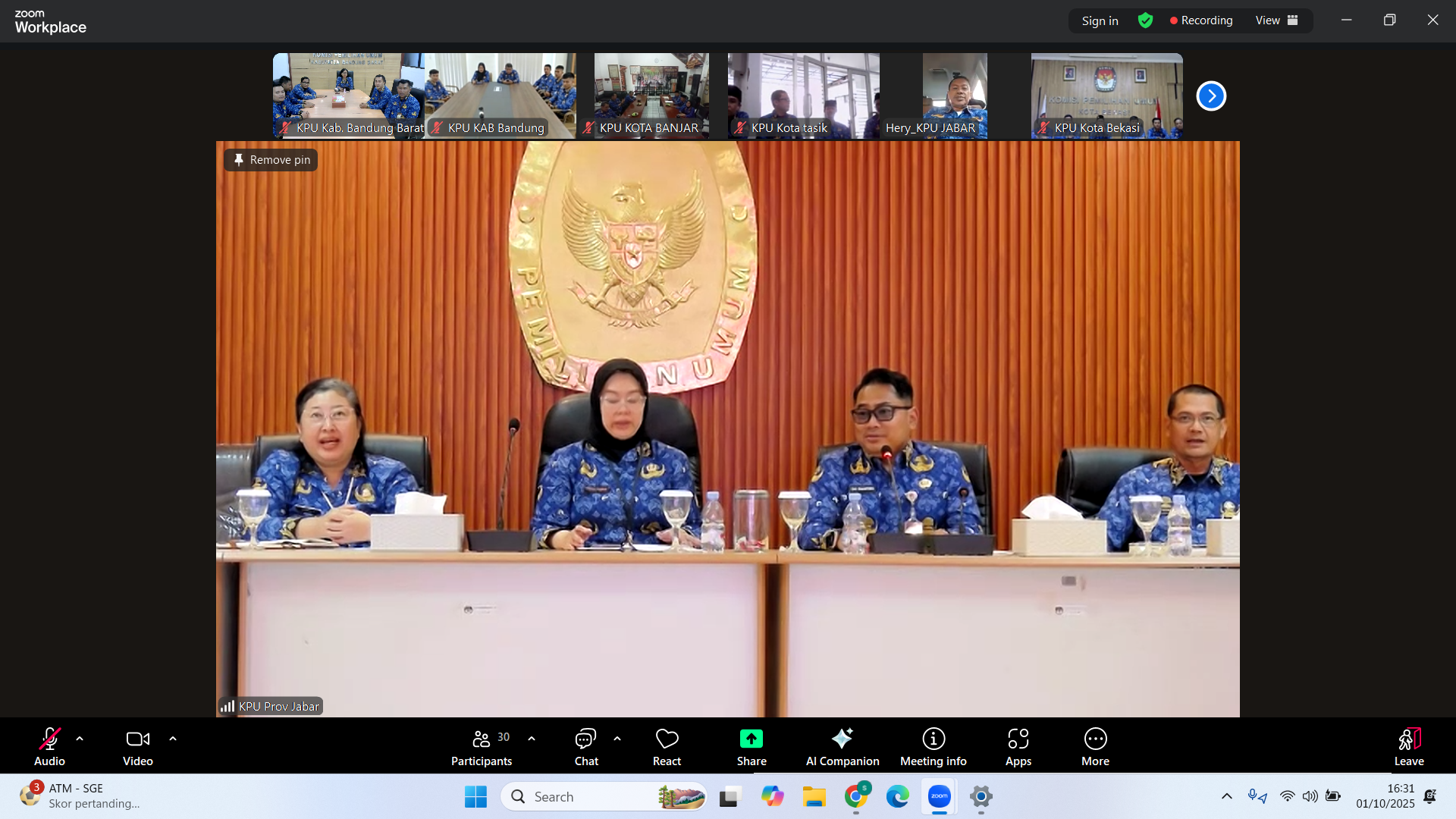
Task: Show next participants with blue arrow
Action: coord(1211,96)
